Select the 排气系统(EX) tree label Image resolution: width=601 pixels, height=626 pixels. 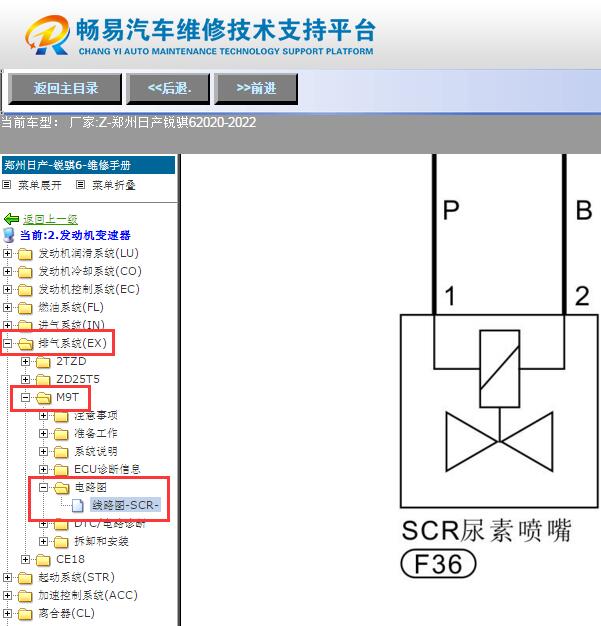(x=73, y=343)
